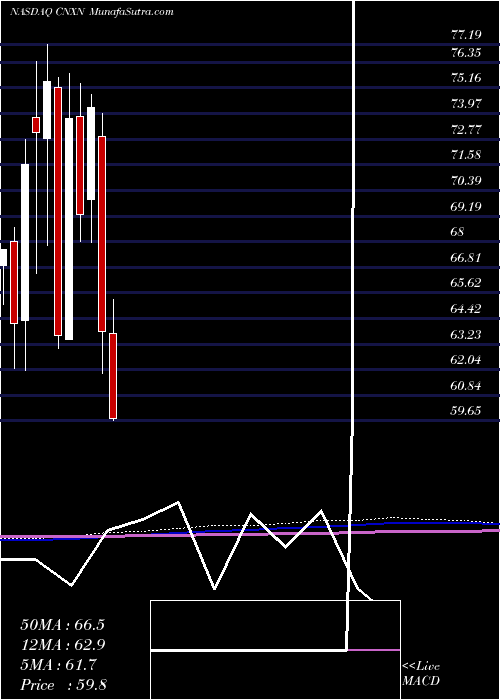Viewport: 500px width, 700px height.
Task: Click the 73.97 price label
Action: [467, 104]
